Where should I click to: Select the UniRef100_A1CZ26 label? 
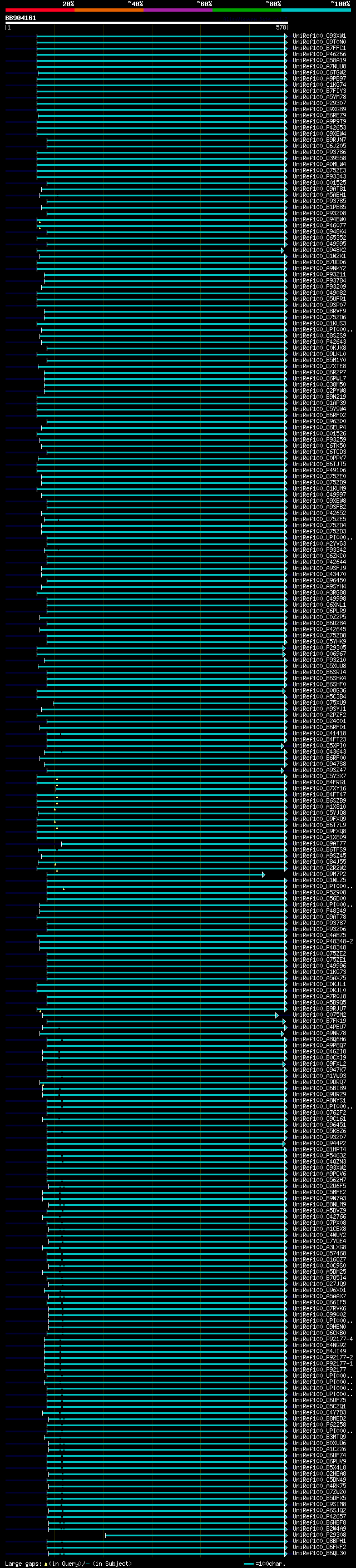(x=319, y=1450)
